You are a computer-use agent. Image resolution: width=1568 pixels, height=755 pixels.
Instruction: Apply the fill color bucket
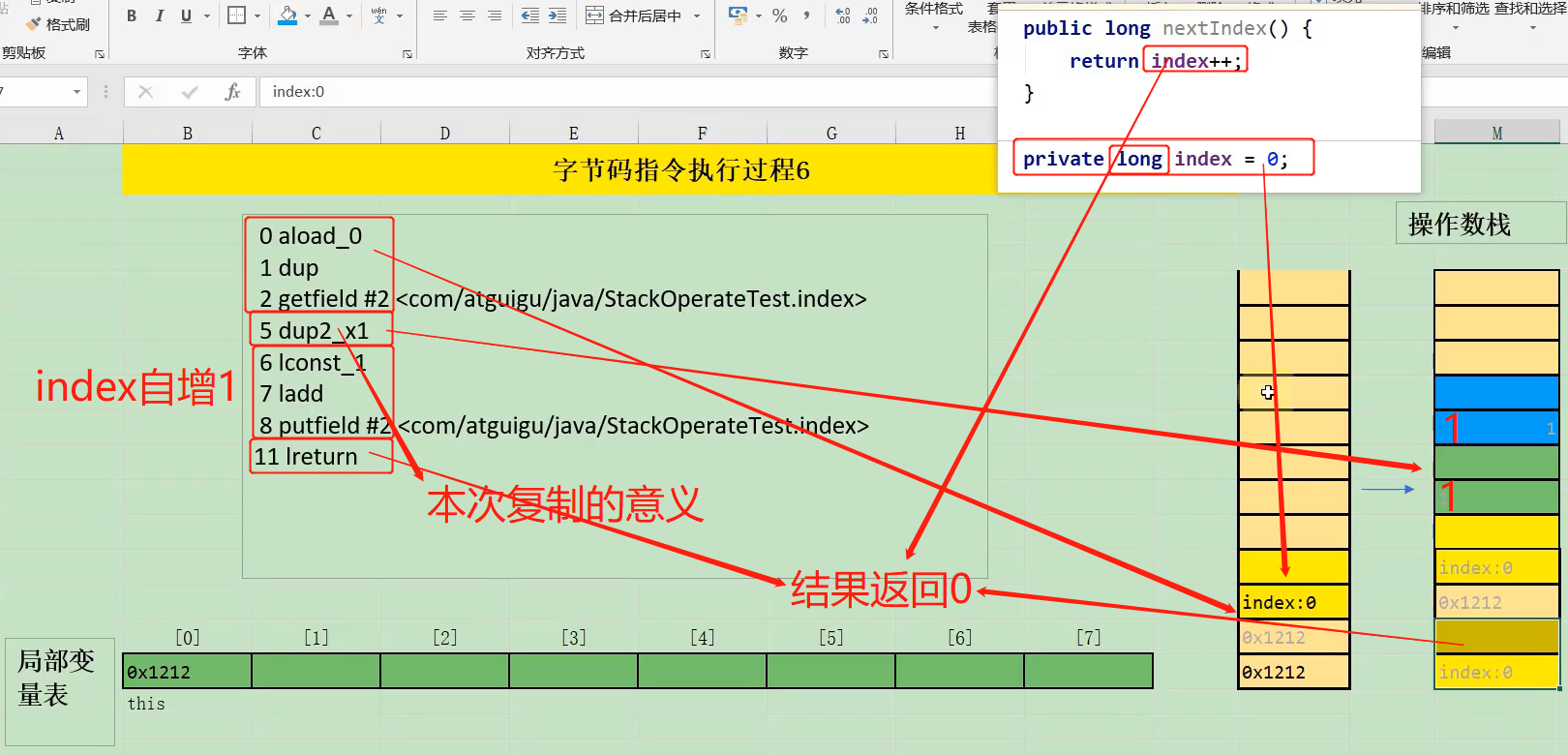click(x=287, y=15)
